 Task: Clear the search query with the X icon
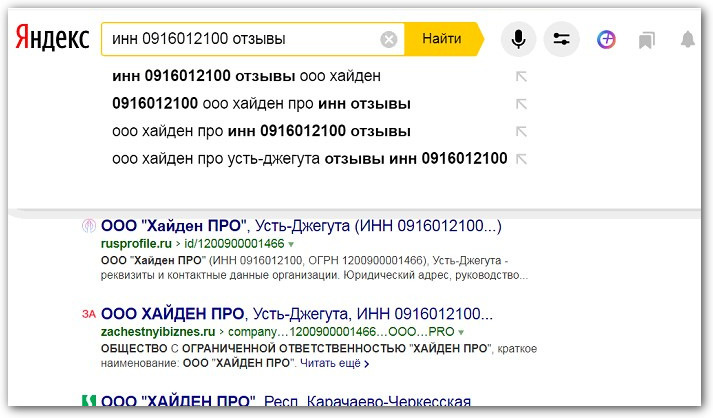pos(389,40)
